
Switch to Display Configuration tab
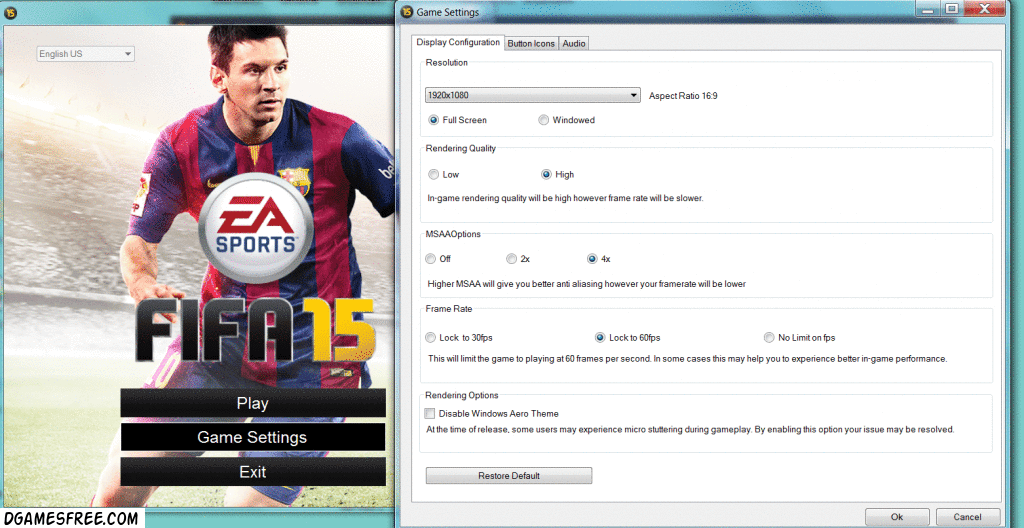click(x=458, y=42)
